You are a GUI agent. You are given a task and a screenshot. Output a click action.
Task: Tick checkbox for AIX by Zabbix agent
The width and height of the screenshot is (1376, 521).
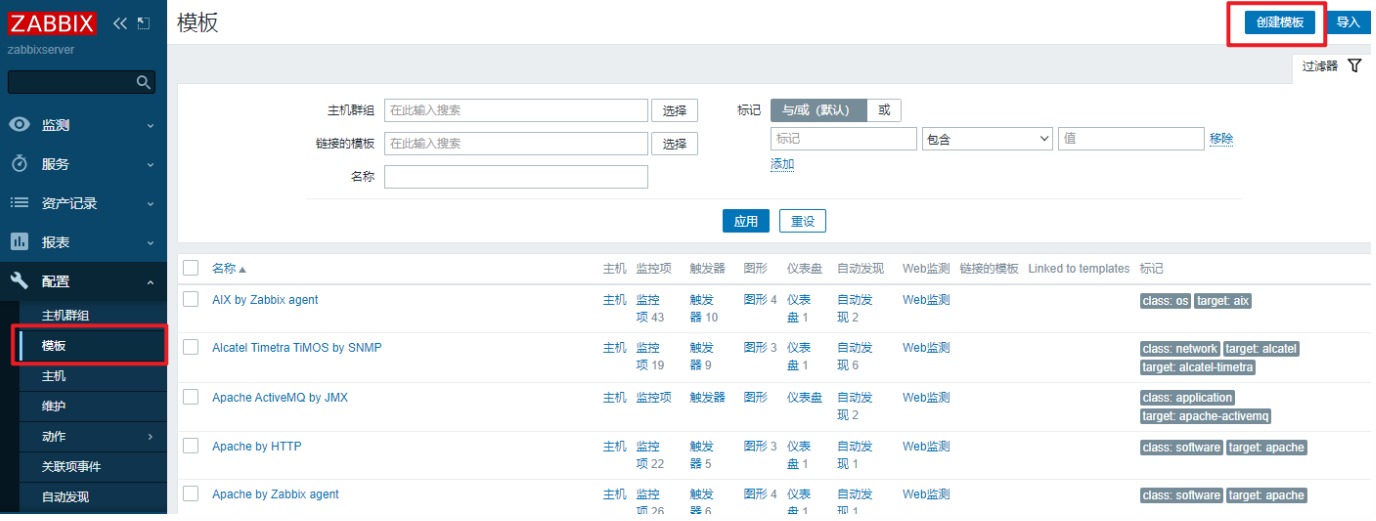click(191, 300)
